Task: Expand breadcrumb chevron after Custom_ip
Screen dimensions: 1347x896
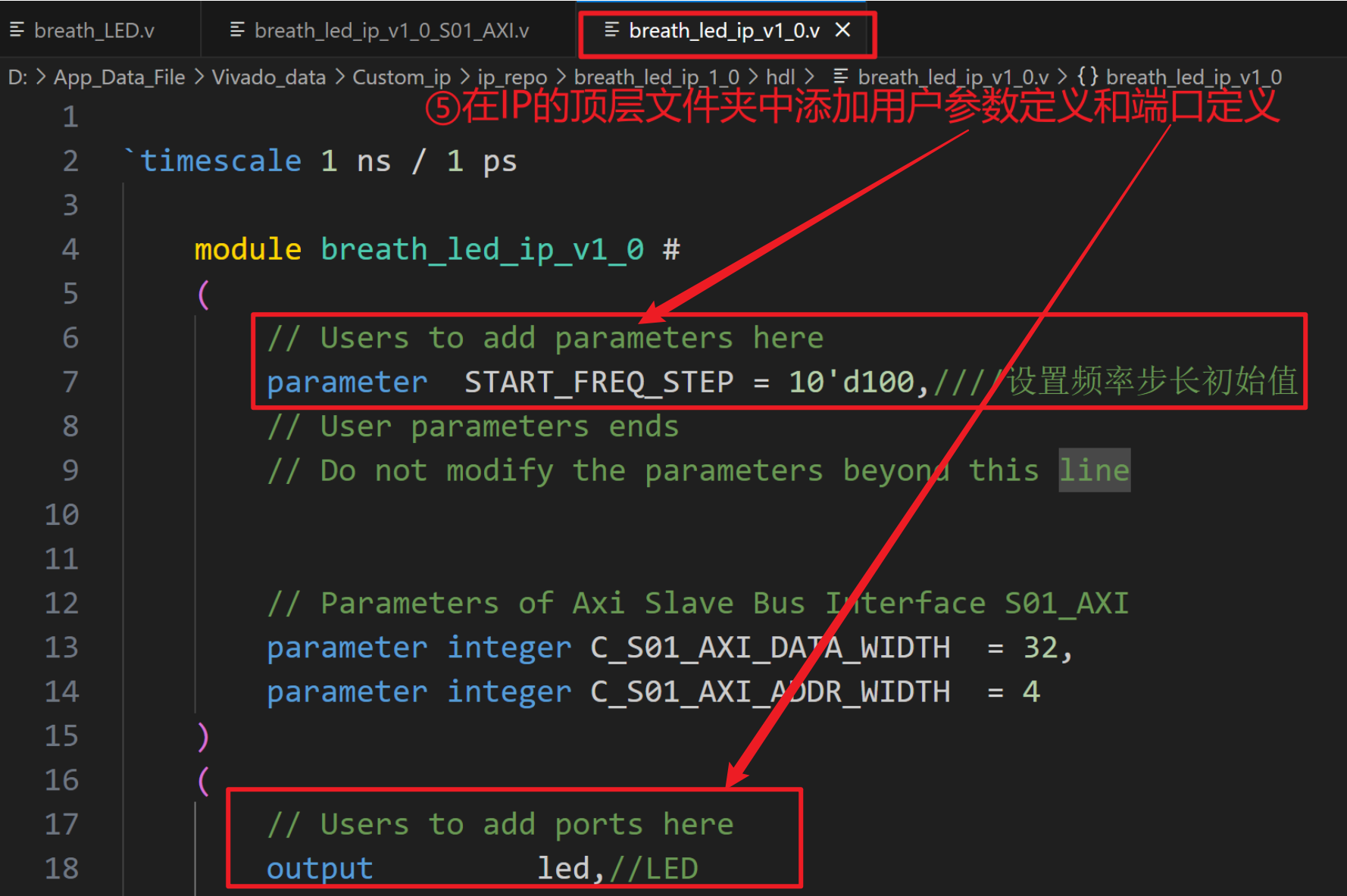Action: coord(464,77)
